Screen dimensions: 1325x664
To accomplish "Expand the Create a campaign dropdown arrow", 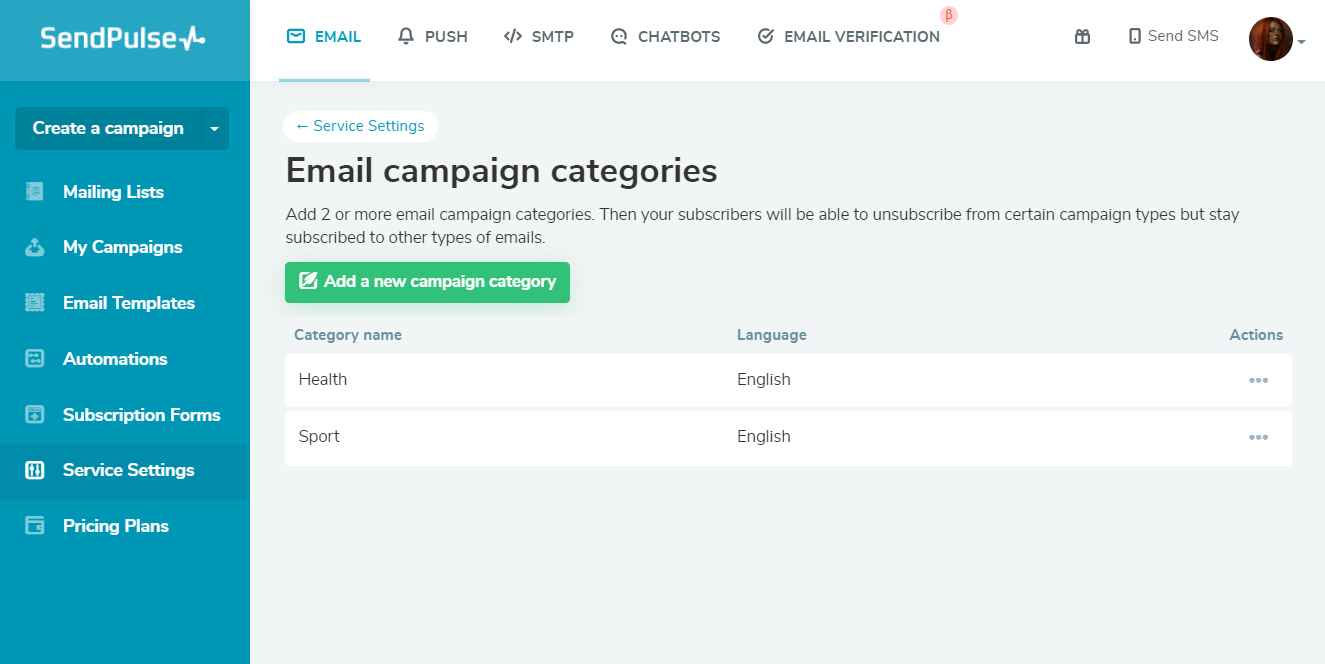I will pyautogui.click(x=215, y=129).
